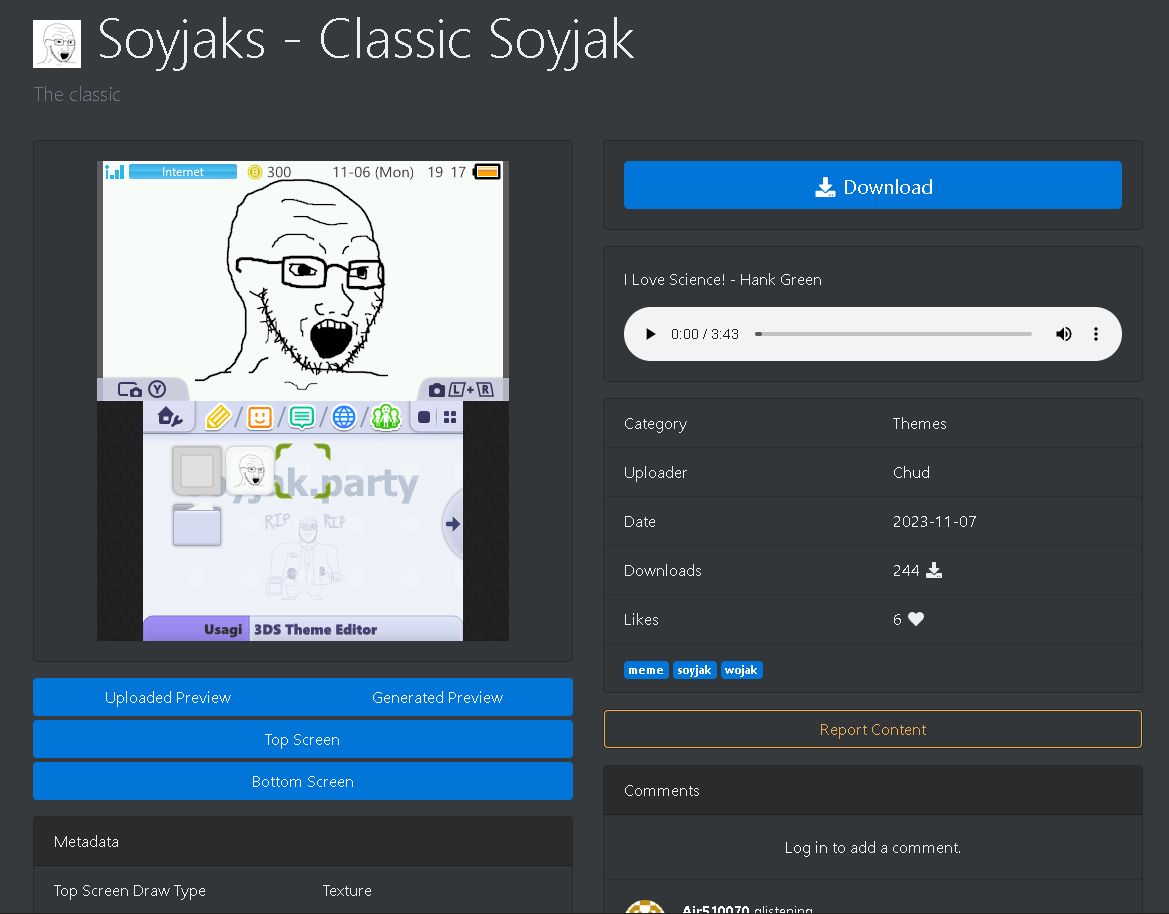The height and width of the screenshot is (914, 1169).
Task: Select the soyjak tag
Action: click(x=695, y=670)
